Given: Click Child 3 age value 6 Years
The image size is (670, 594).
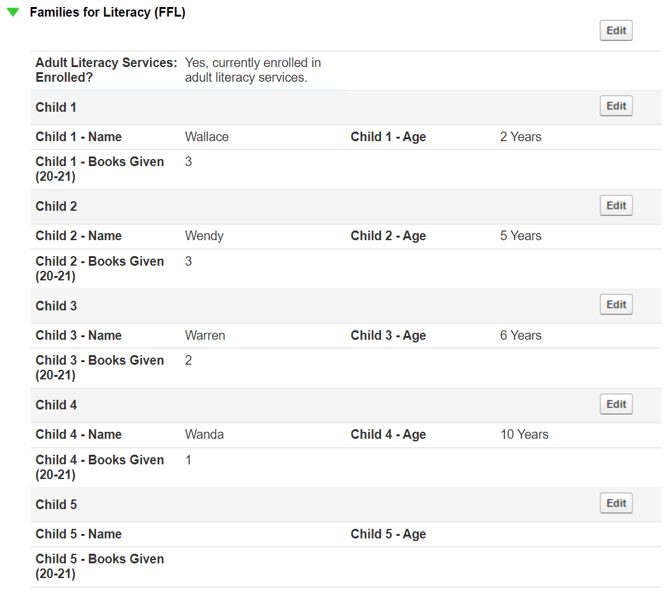Looking at the screenshot, I should pyautogui.click(x=520, y=336).
